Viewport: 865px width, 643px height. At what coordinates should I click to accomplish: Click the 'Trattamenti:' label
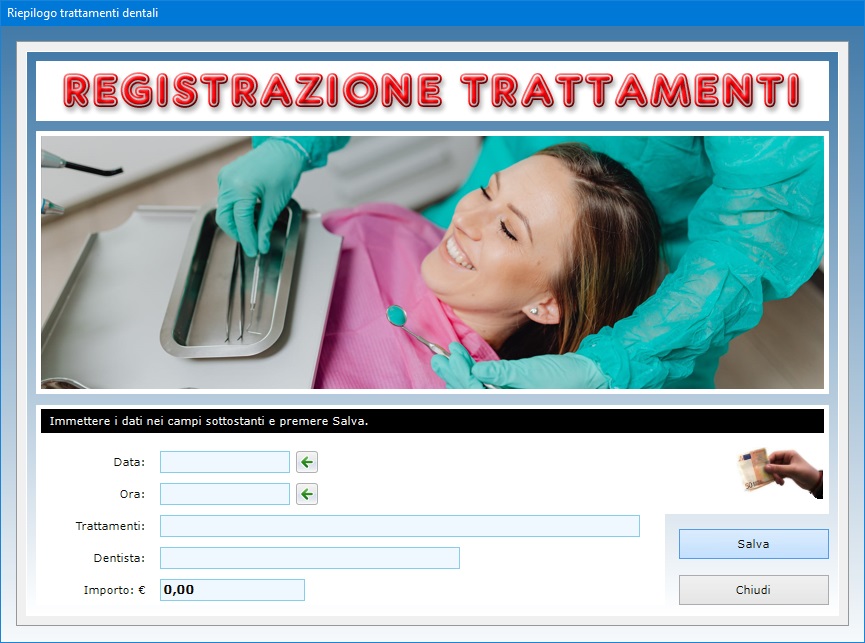pos(110,526)
